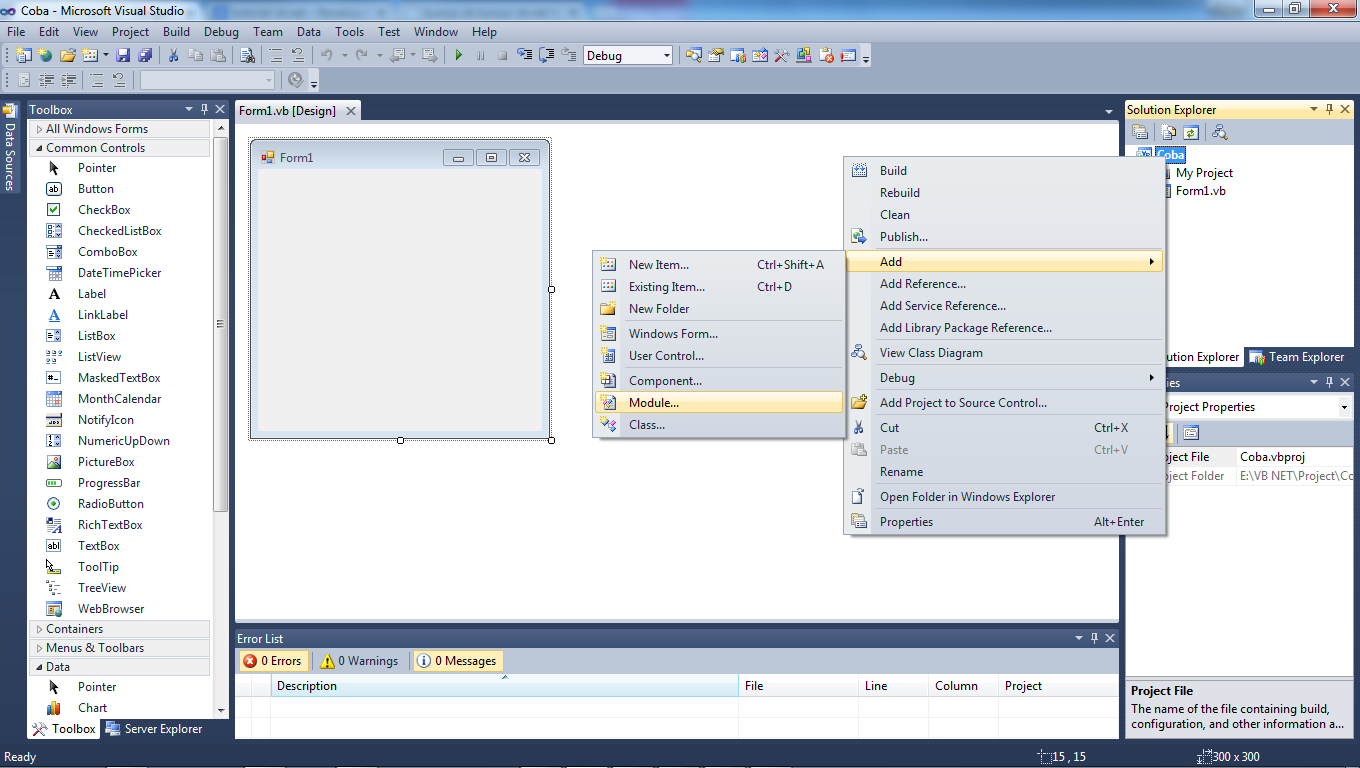Click View Class Diagram icon in Solution Explorer
The height and width of the screenshot is (768, 1360).
(x=1219, y=132)
